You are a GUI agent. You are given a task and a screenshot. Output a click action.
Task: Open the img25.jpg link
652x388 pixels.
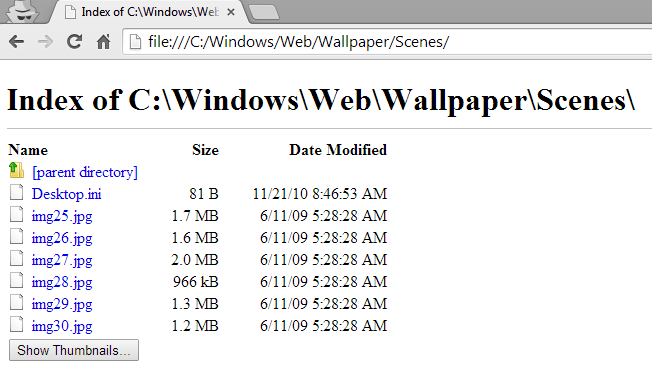tap(62, 216)
